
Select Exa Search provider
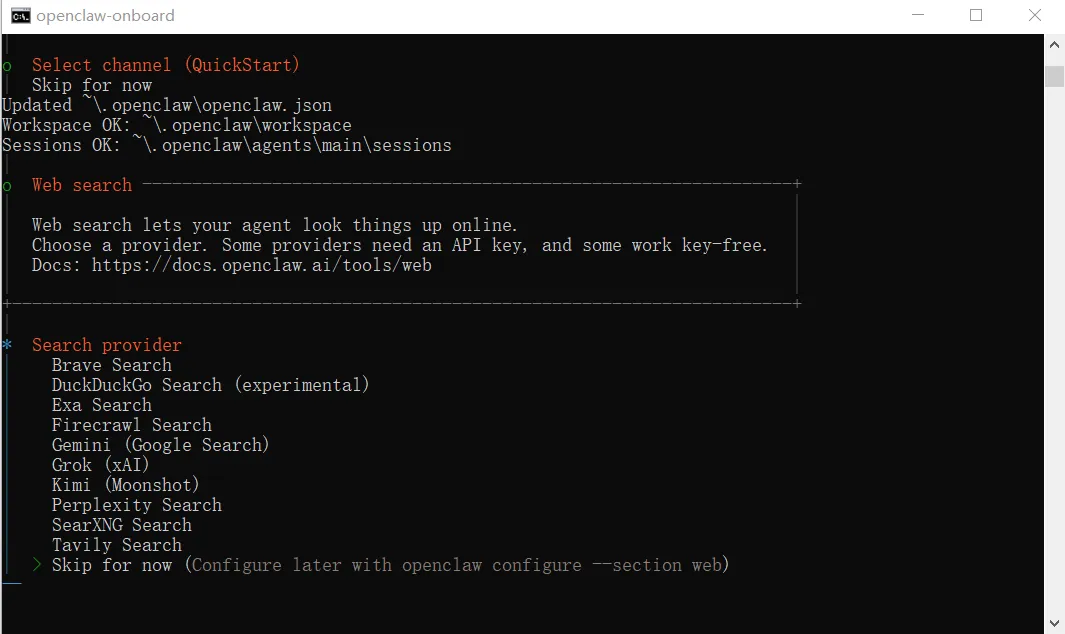coord(101,405)
